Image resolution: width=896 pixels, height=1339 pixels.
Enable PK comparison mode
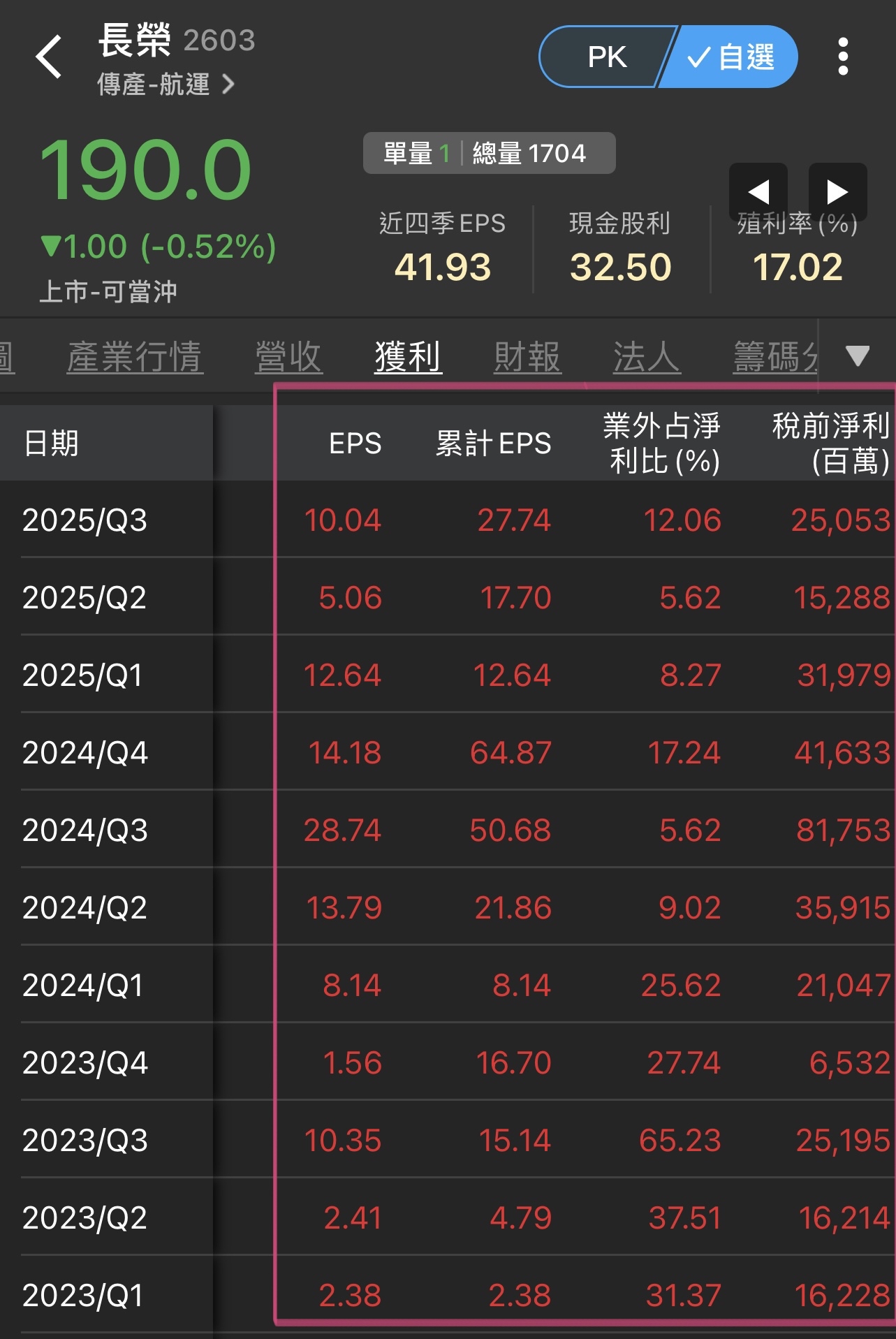click(x=606, y=57)
